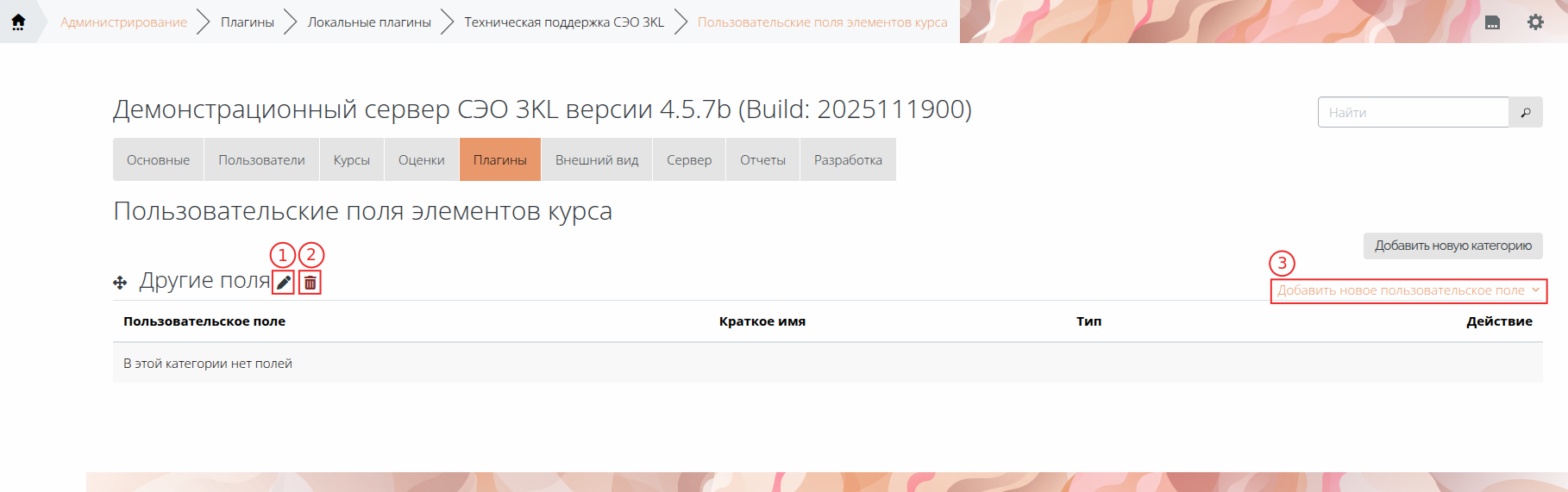Open the Внешний вид tab
The width and height of the screenshot is (1568, 492).
pyautogui.click(x=596, y=160)
